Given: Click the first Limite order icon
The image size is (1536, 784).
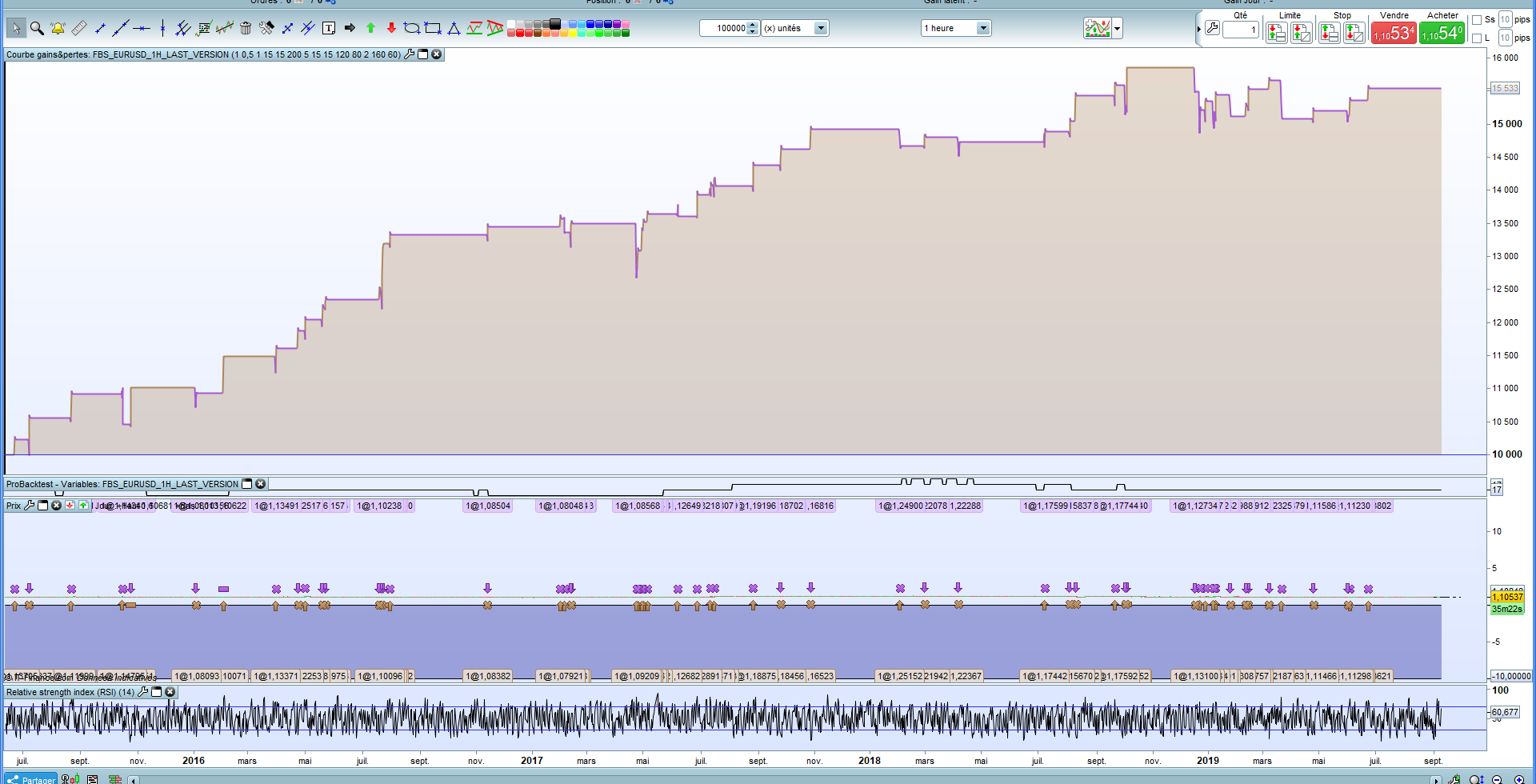Looking at the screenshot, I should pos(1277,33).
